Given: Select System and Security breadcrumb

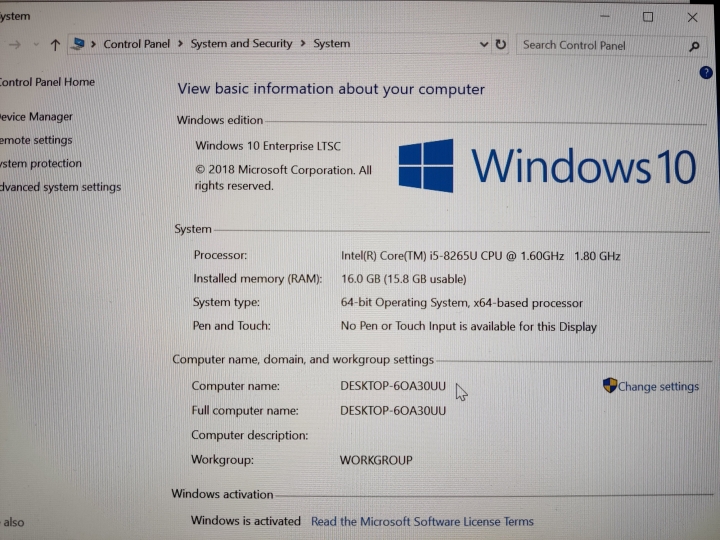Looking at the screenshot, I should pos(241,44).
